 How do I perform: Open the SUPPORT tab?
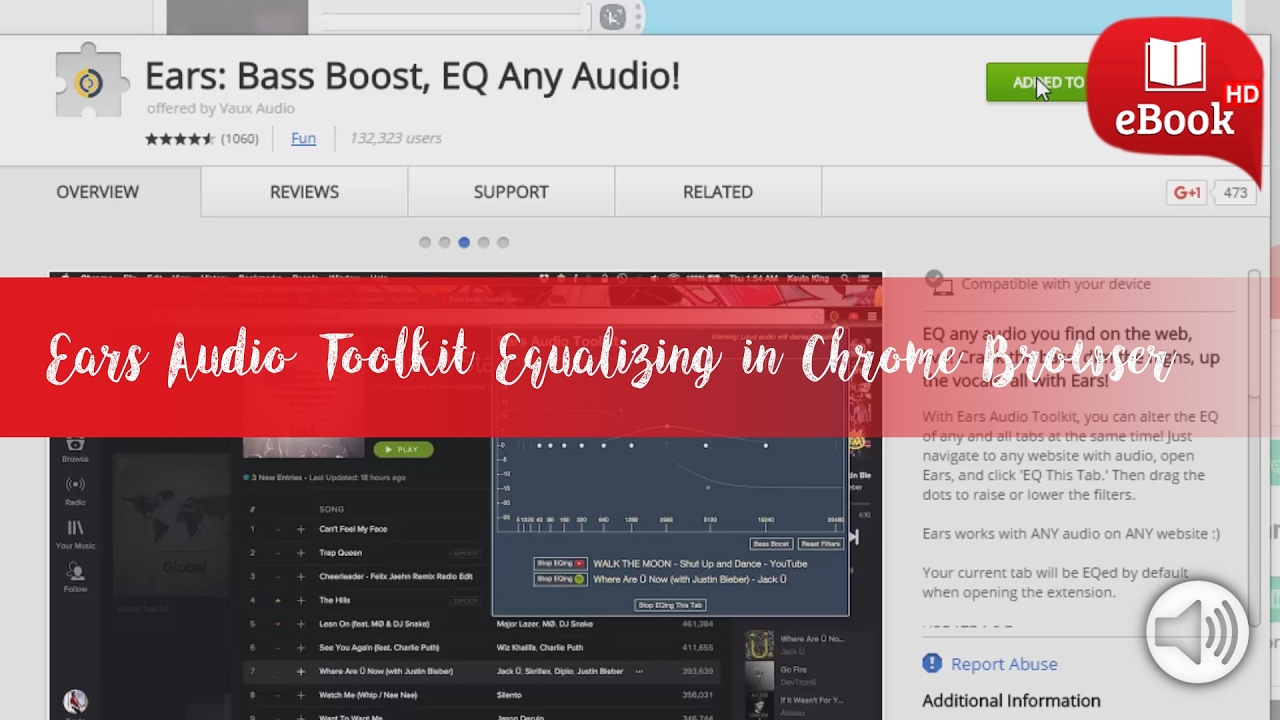pyautogui.click(x=511, y=192)
